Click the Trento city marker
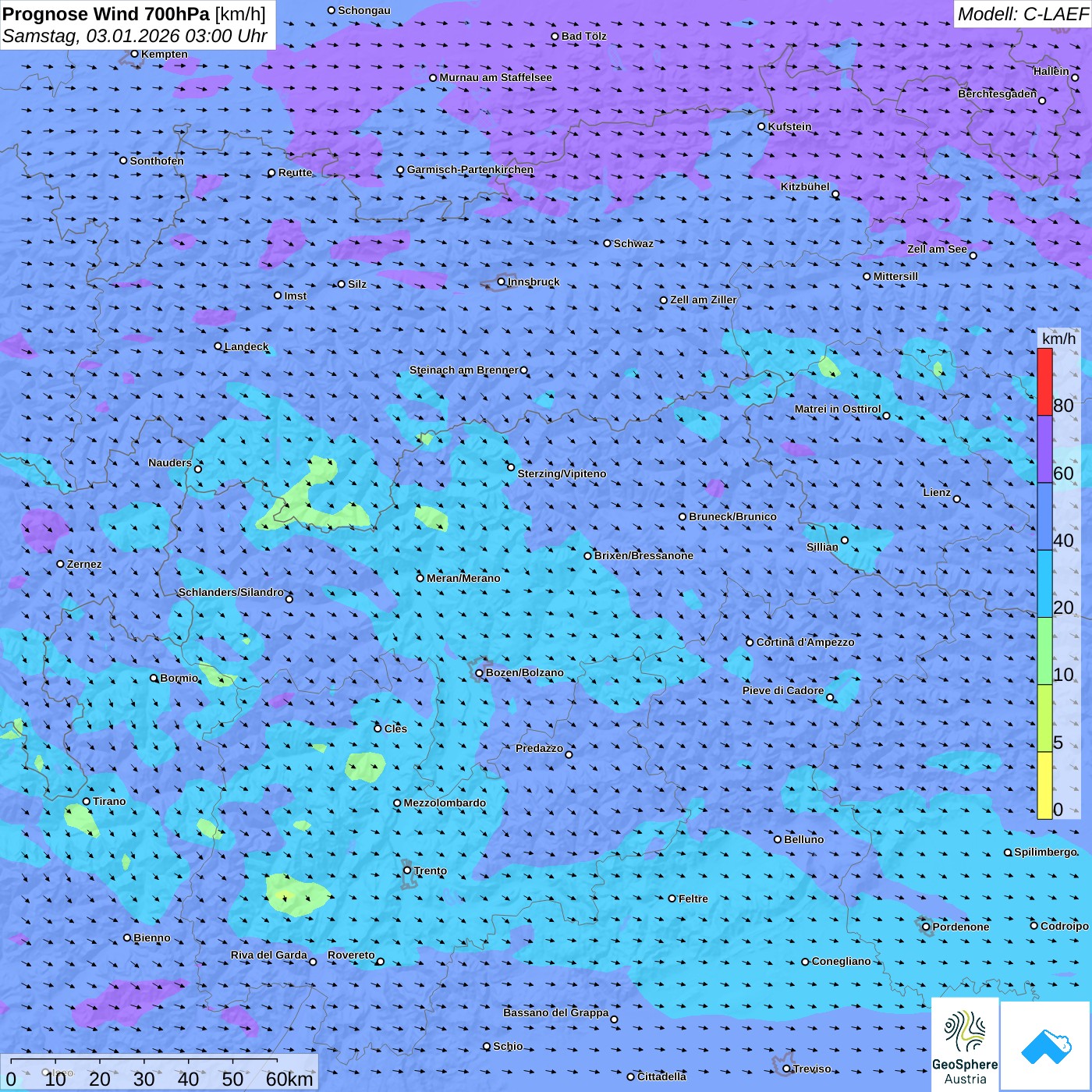 407,870
